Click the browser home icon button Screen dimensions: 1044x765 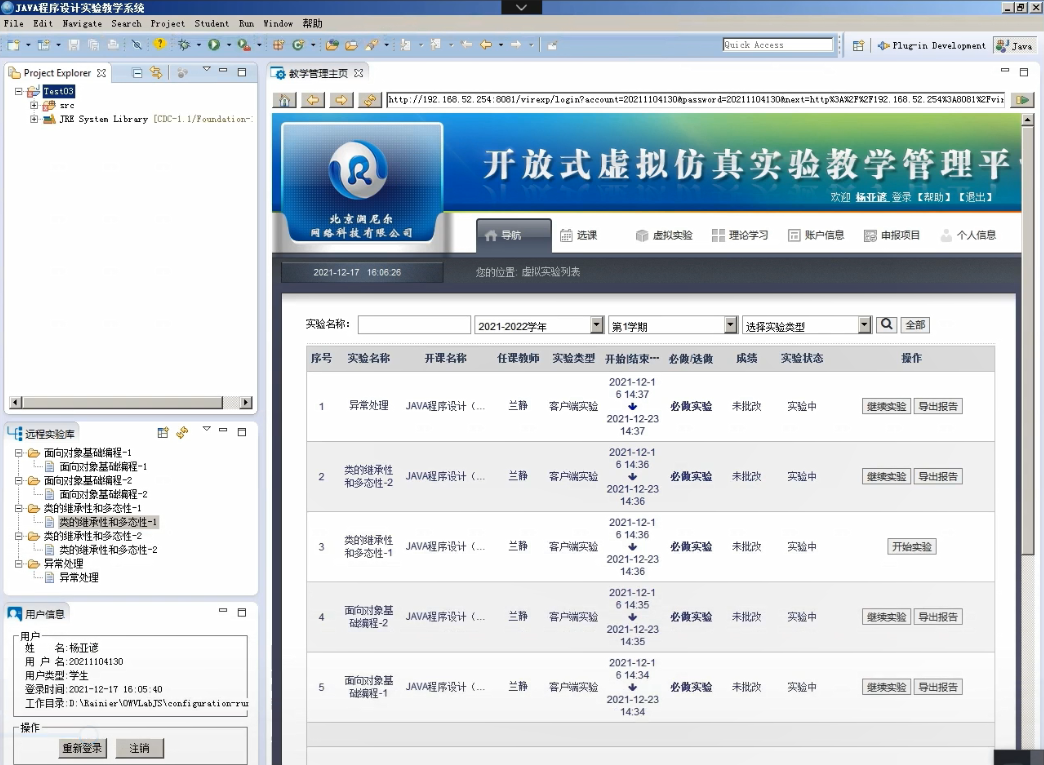click(x=285, y=100)
